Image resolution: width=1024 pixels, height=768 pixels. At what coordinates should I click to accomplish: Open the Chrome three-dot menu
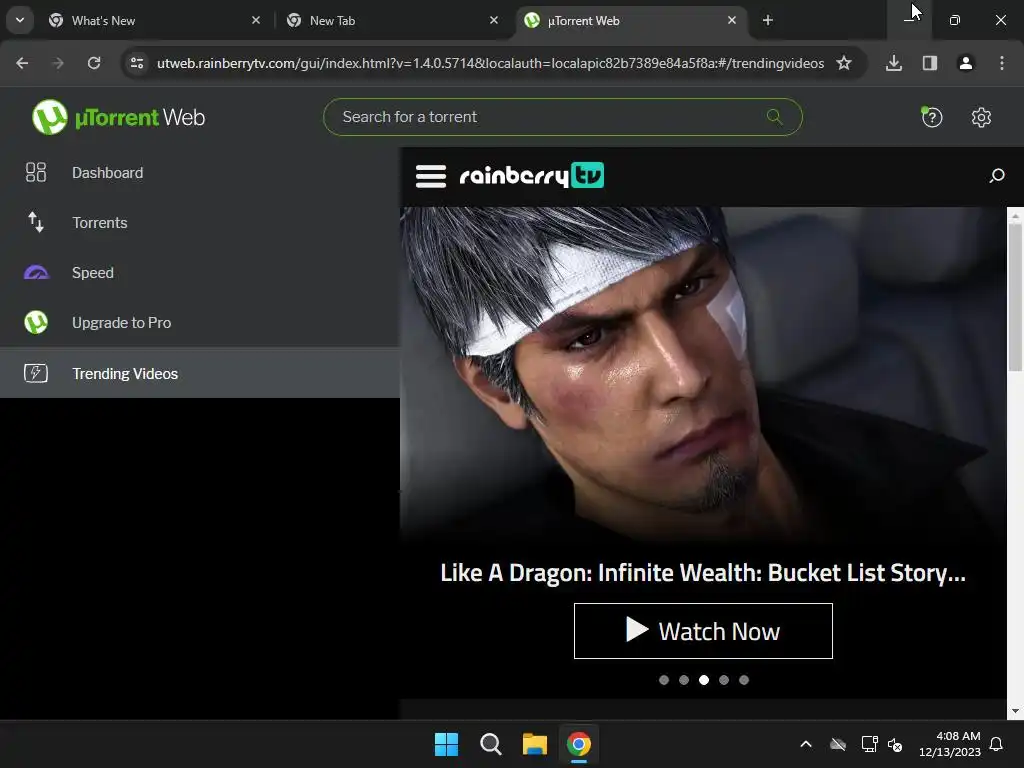click(x=1002, y=63)
